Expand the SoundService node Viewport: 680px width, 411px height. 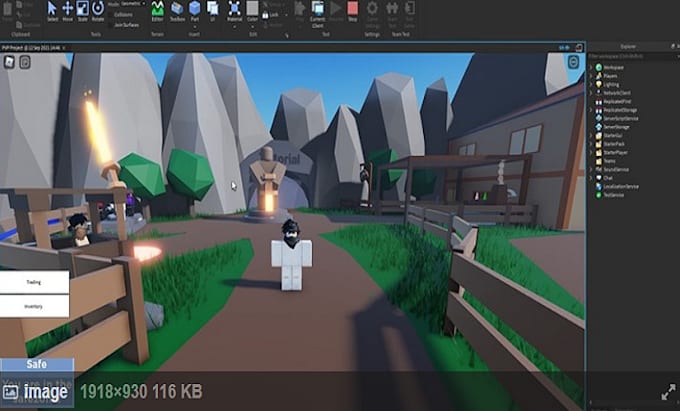click(591, 169)
